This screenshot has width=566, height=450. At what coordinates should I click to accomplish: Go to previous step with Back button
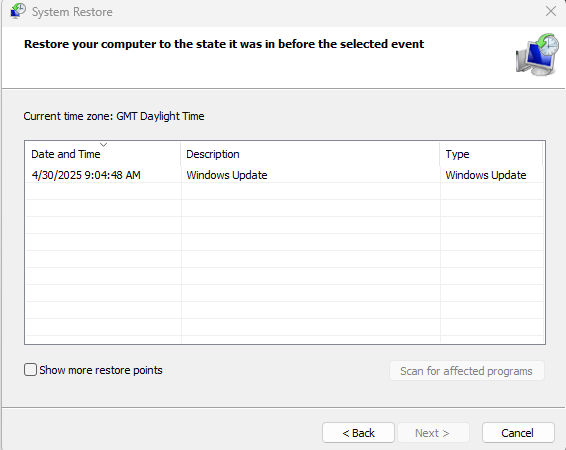pyautogui.click(x=358, y=433)
